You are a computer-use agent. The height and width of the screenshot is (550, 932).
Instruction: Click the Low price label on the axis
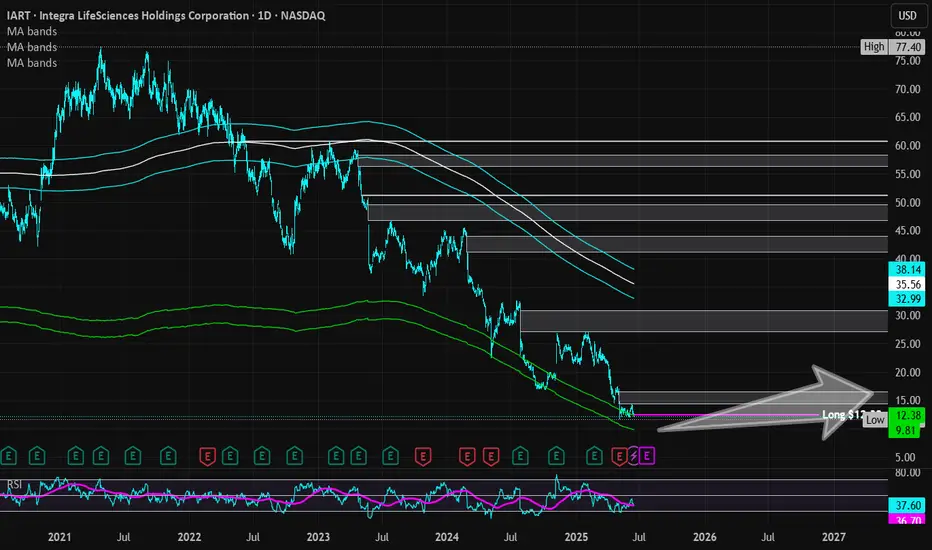(x=875, y=420)
